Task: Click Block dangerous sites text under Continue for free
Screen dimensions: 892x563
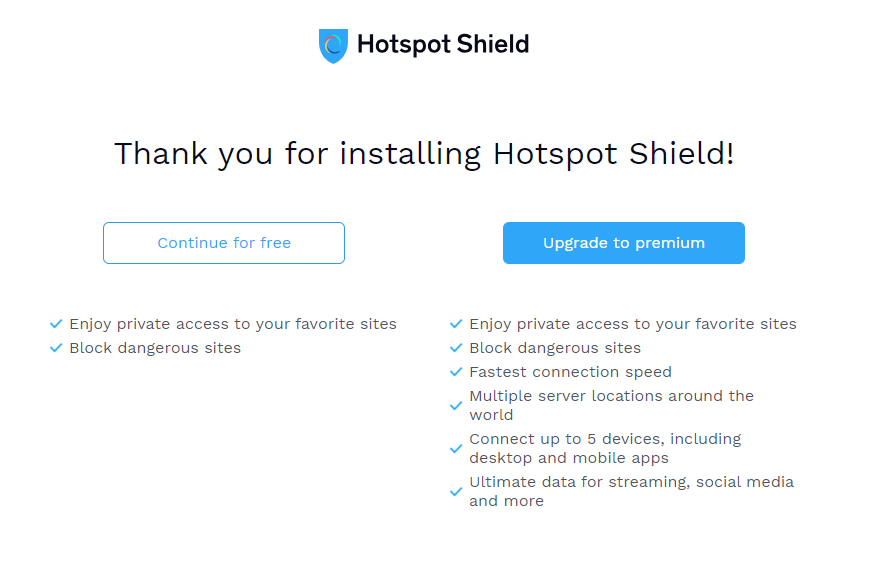Action: pos(155,348)
